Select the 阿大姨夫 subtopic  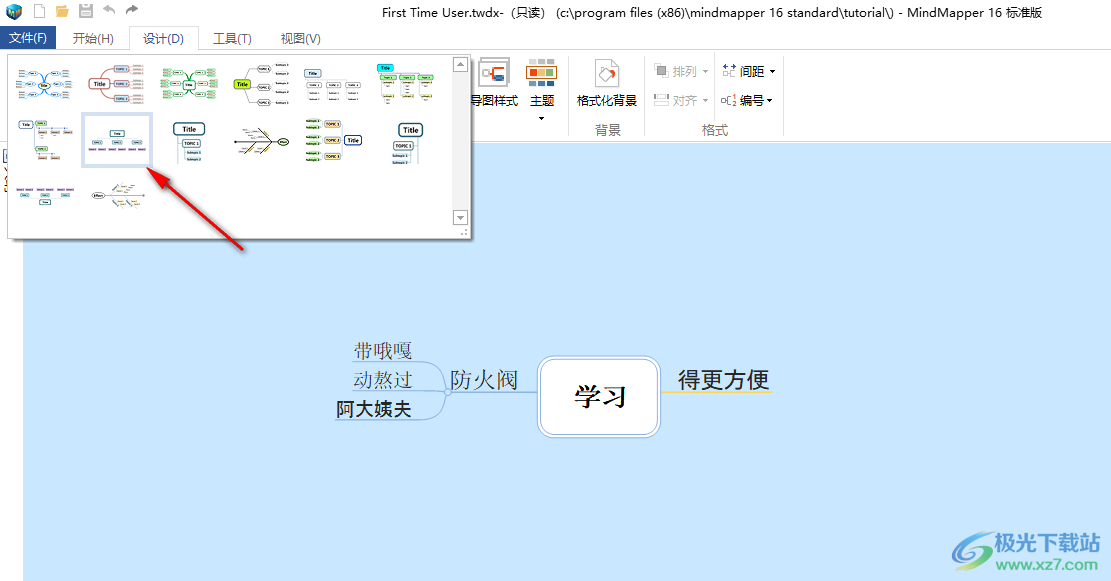373,409
